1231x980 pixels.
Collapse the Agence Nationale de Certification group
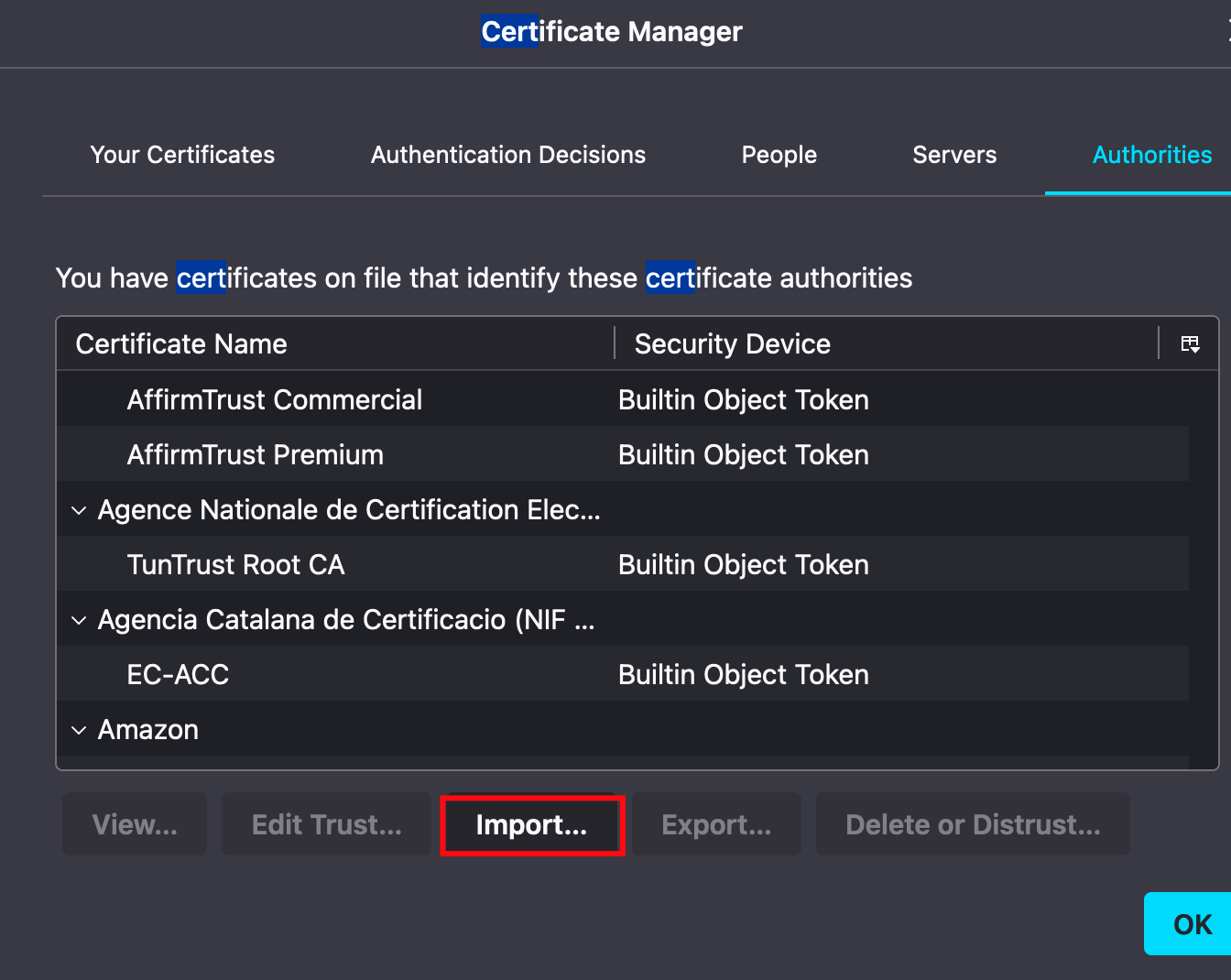tap(79, 510)
